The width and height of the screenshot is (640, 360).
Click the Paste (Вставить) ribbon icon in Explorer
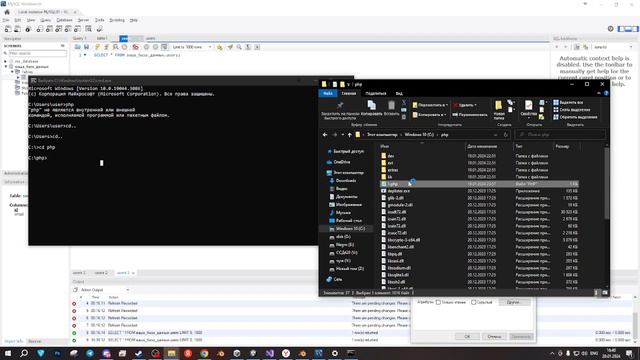click(x=391, y=105)
